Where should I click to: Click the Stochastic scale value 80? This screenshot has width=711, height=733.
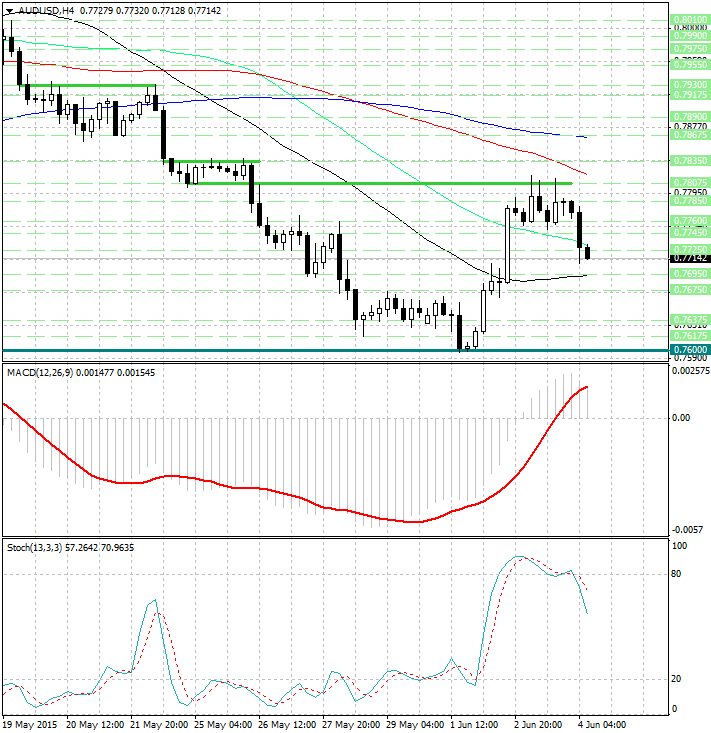click(676, 574)
